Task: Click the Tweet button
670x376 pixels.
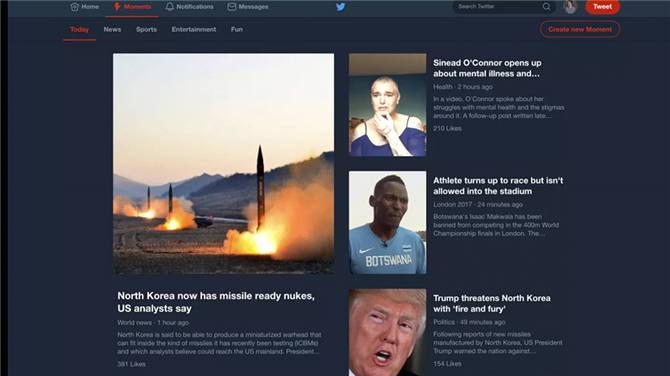Action: click(x=602, y=6)
